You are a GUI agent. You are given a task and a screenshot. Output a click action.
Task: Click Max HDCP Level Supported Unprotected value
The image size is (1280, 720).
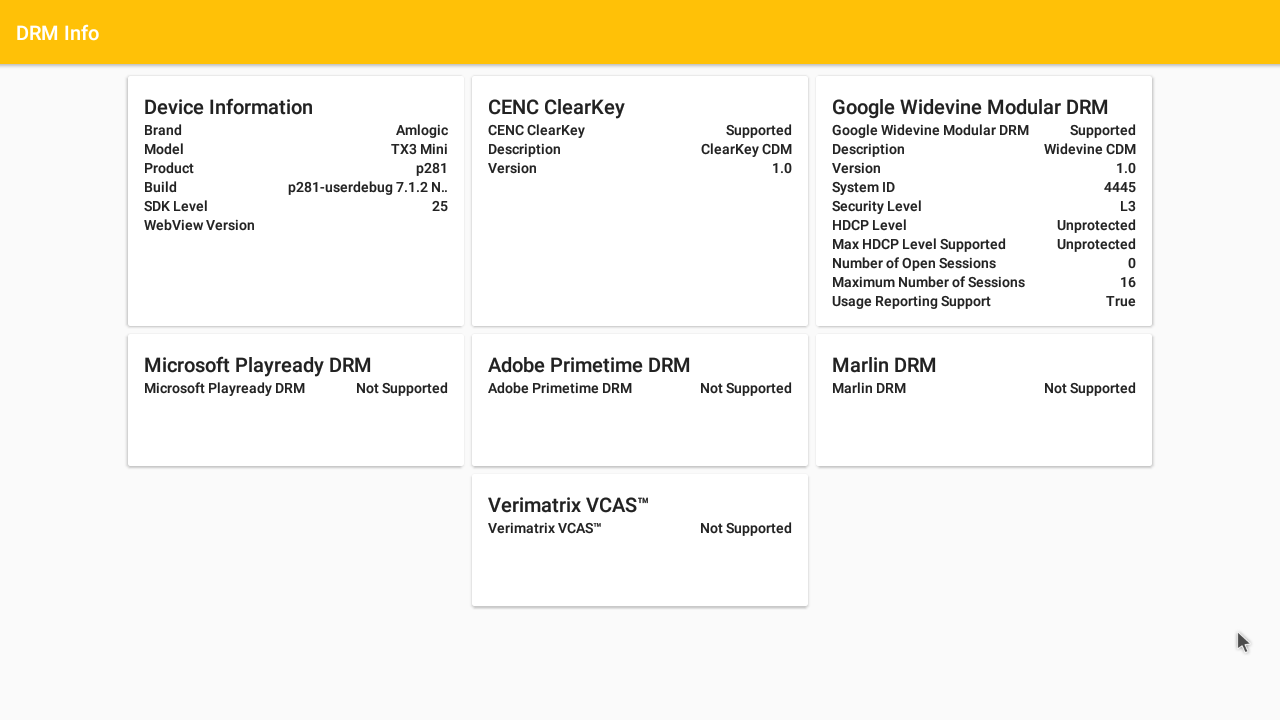[x=1096, y=244]
